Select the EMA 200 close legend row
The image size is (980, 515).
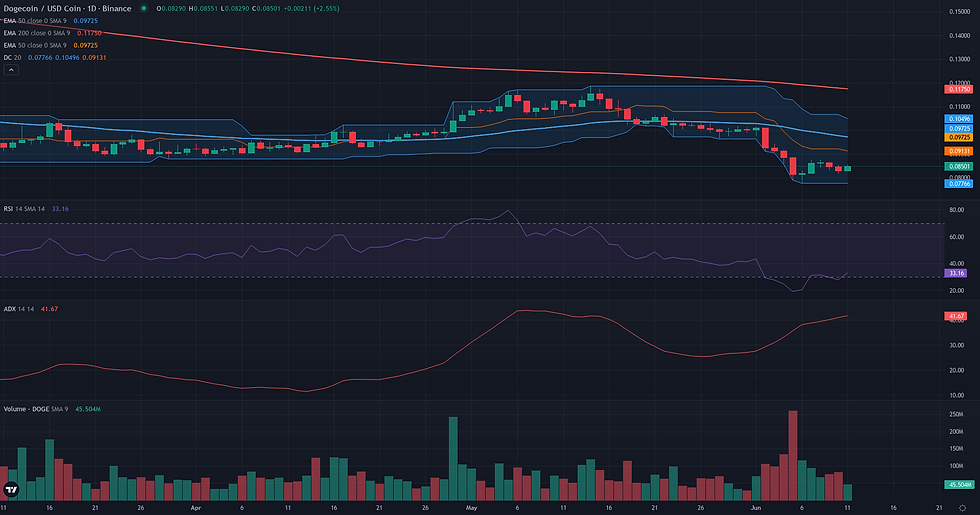click(x=52, y=33)
